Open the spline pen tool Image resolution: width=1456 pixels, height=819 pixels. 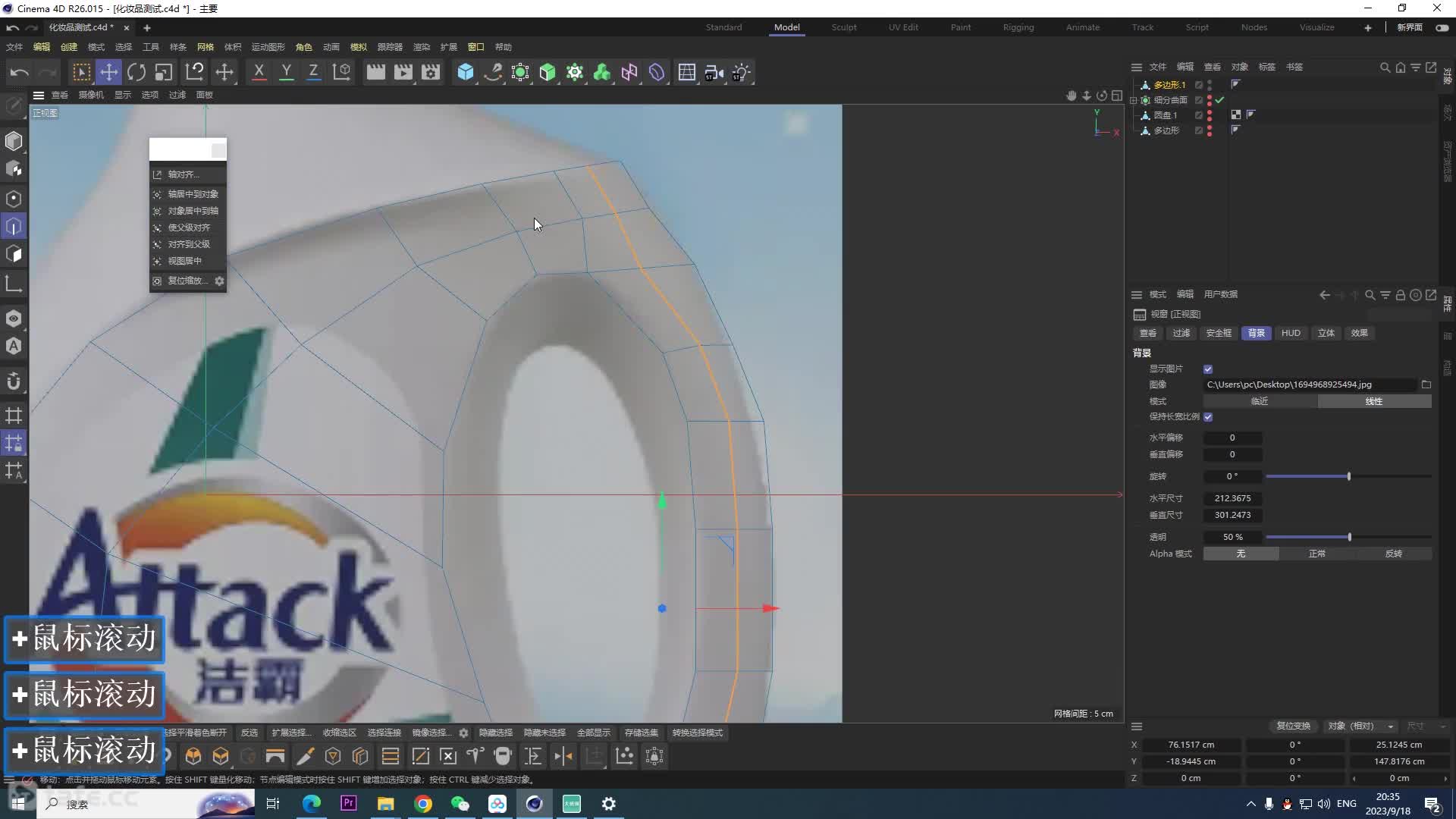[493, 73]
